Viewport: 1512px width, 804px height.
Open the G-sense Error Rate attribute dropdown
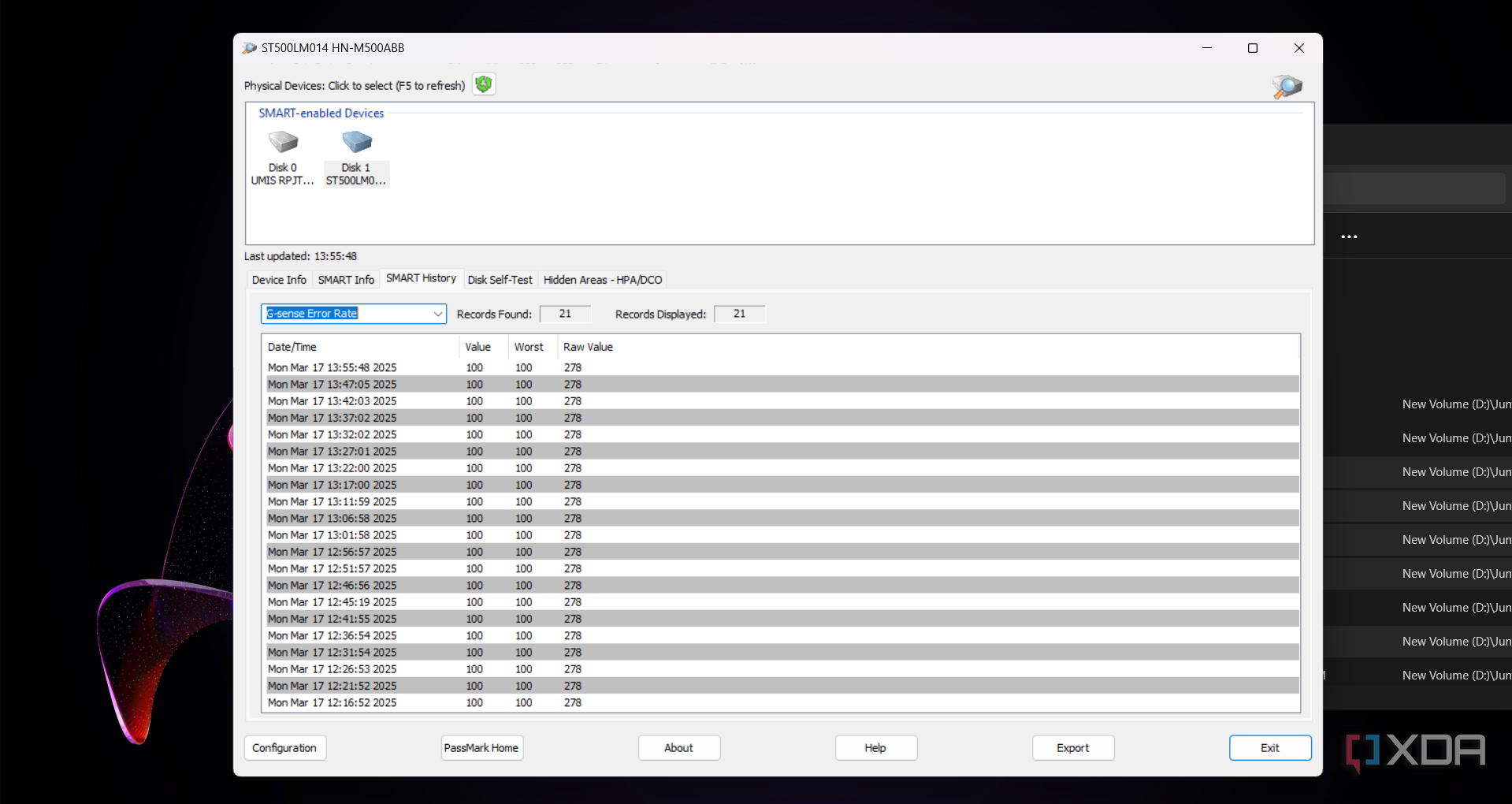click(x=354, y=314)
